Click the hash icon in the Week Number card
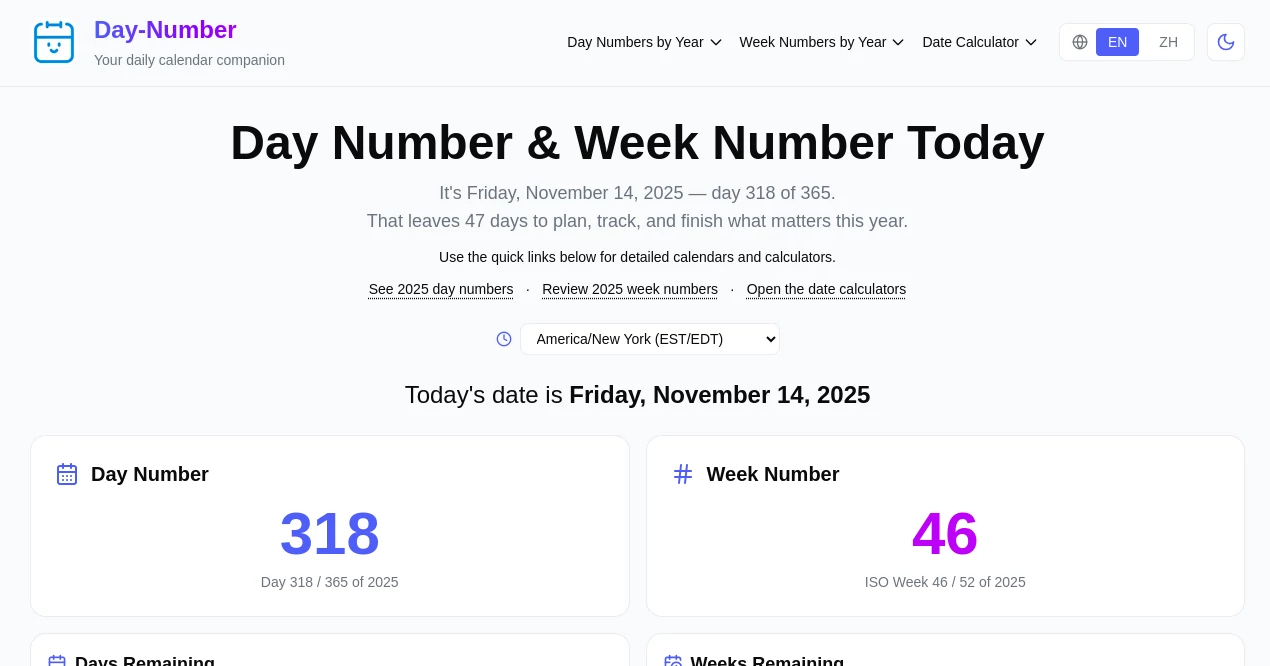 pyautogui.click(x=683, y=474)
